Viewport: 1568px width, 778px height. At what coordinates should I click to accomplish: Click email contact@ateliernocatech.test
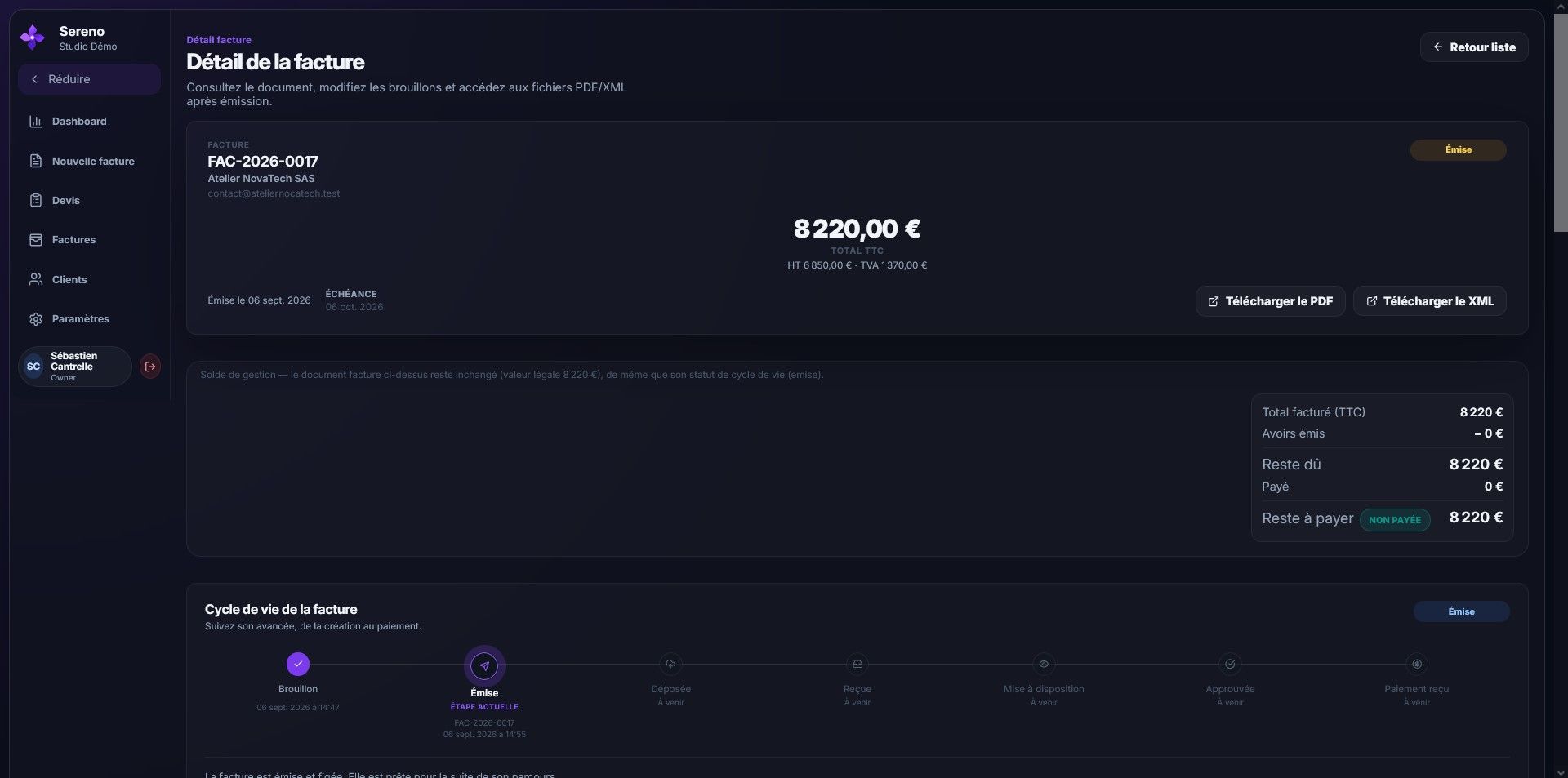[274, 194]
